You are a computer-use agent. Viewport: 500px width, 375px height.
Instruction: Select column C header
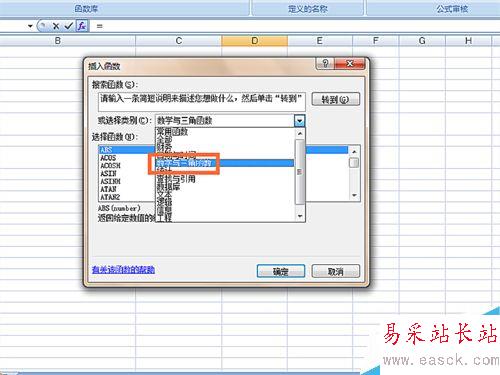point(179,41)
